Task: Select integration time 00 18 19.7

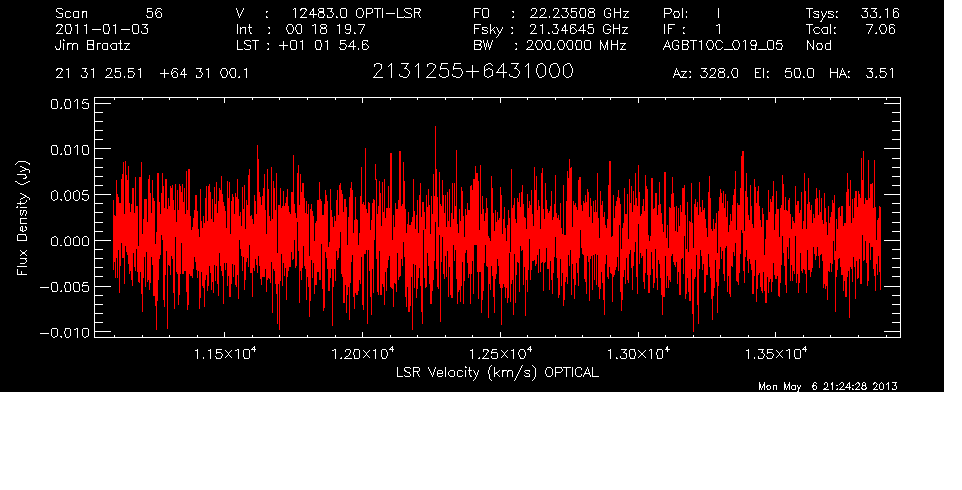Action: pyautogui.click(x=326, y=29)
